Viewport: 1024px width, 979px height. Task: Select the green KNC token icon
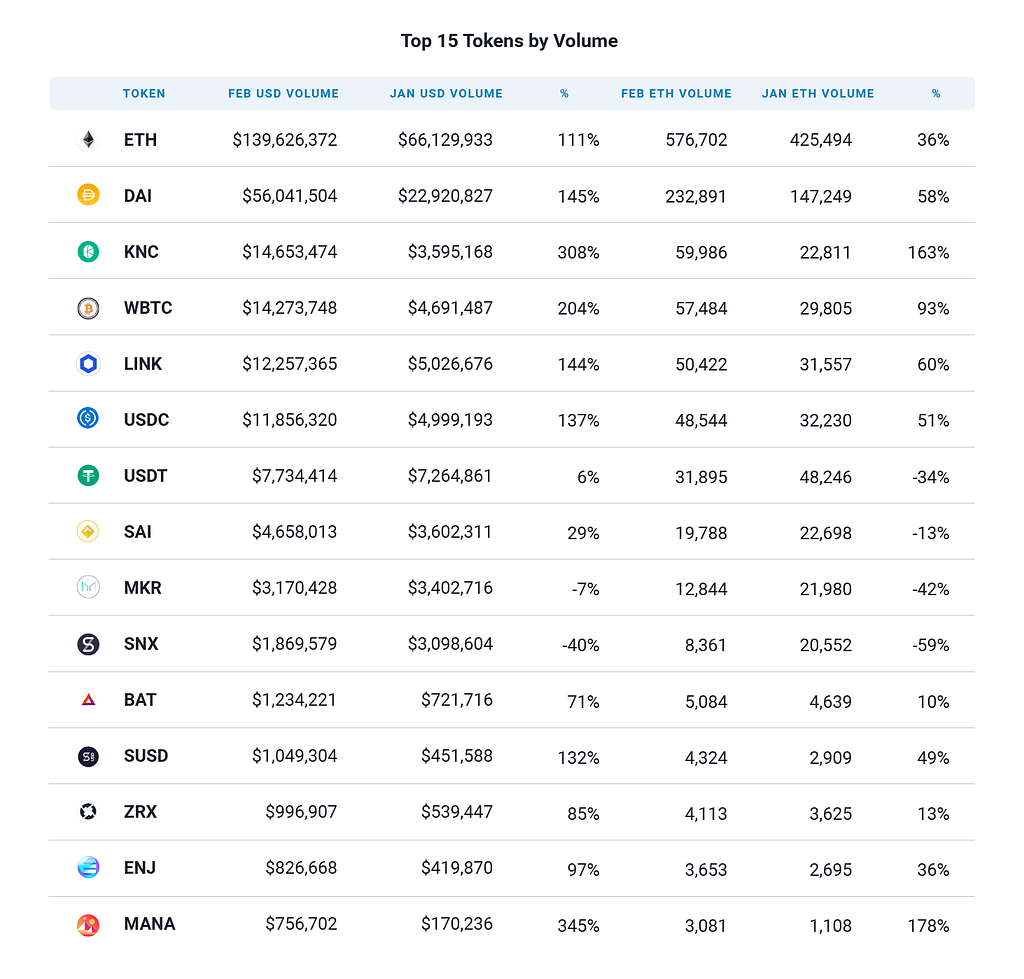click(88, 251)
